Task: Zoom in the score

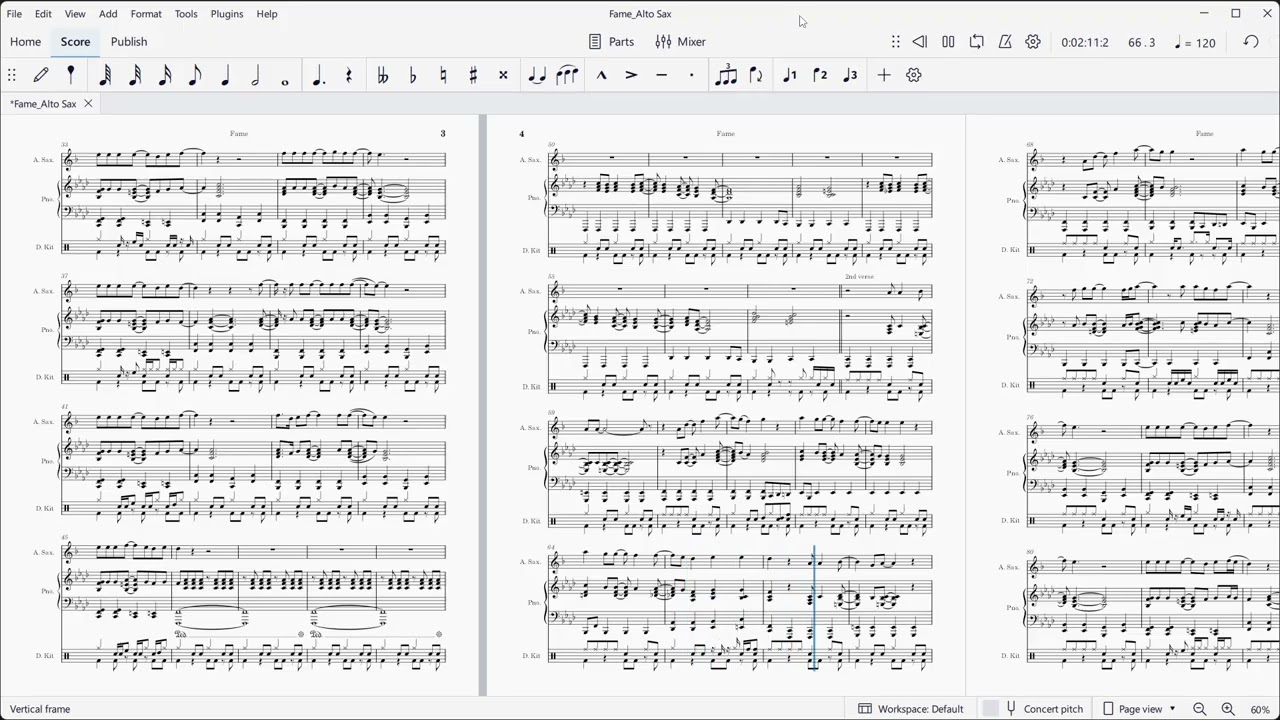Action: coord(1228,709)
